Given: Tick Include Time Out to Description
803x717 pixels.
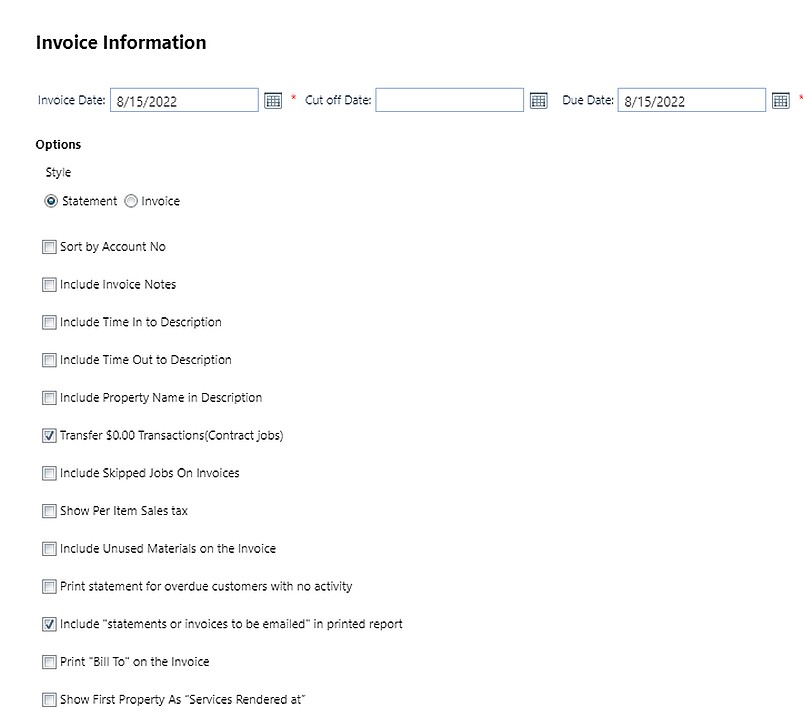Looking at the screenshot, I should tap(49, 361).
